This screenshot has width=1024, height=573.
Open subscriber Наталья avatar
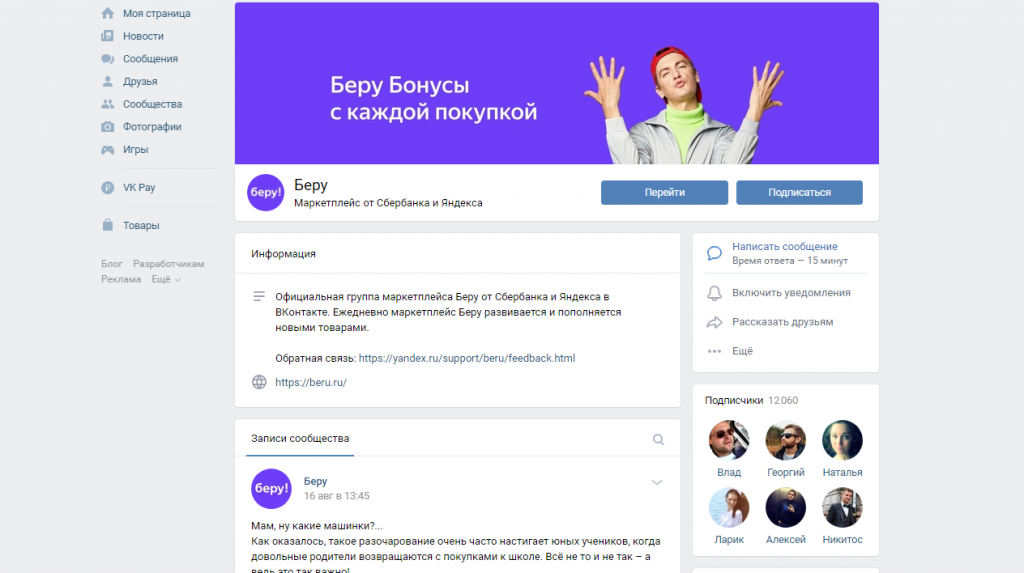coord(842,440)
